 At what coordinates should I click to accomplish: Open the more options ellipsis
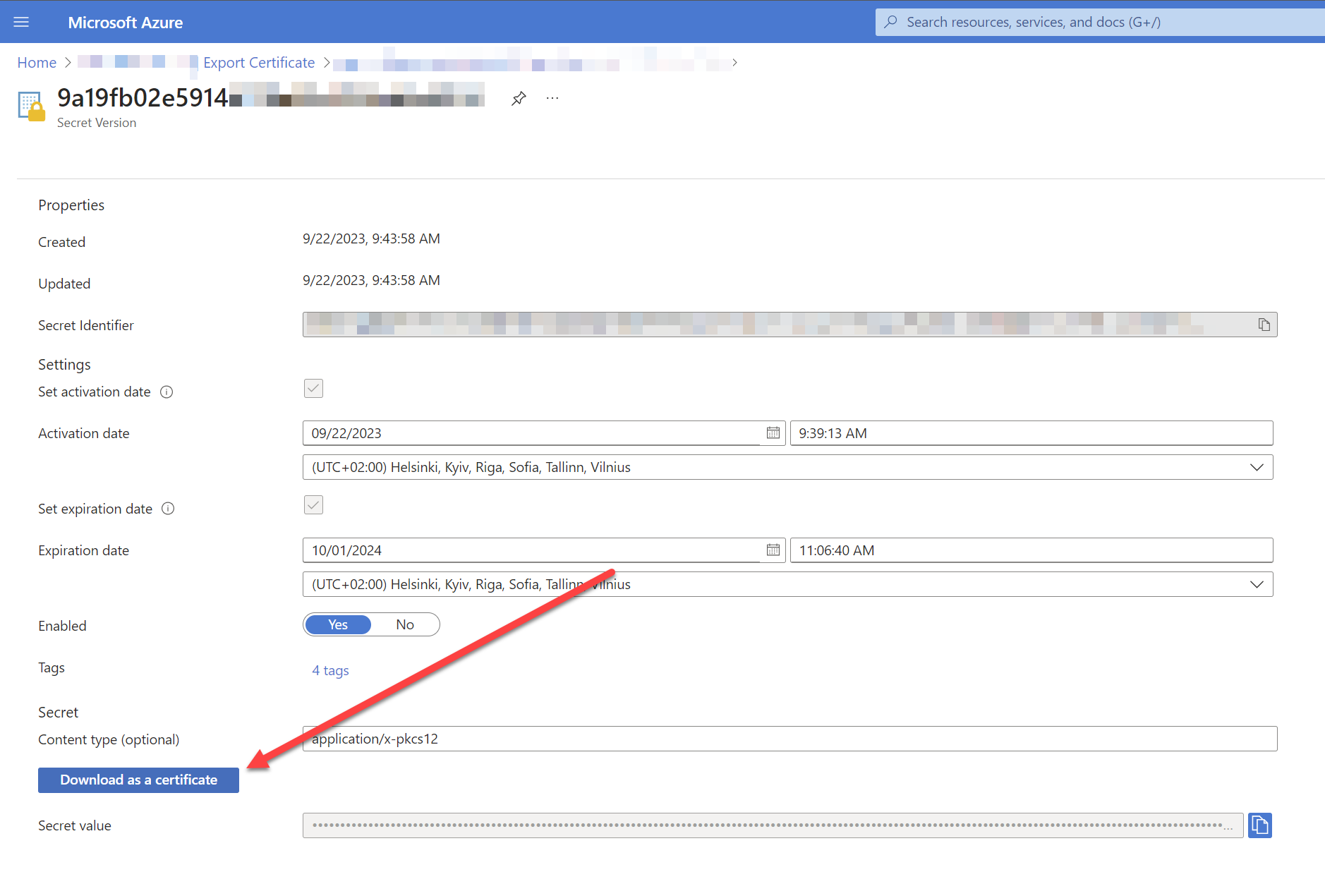tap(552, 98)
